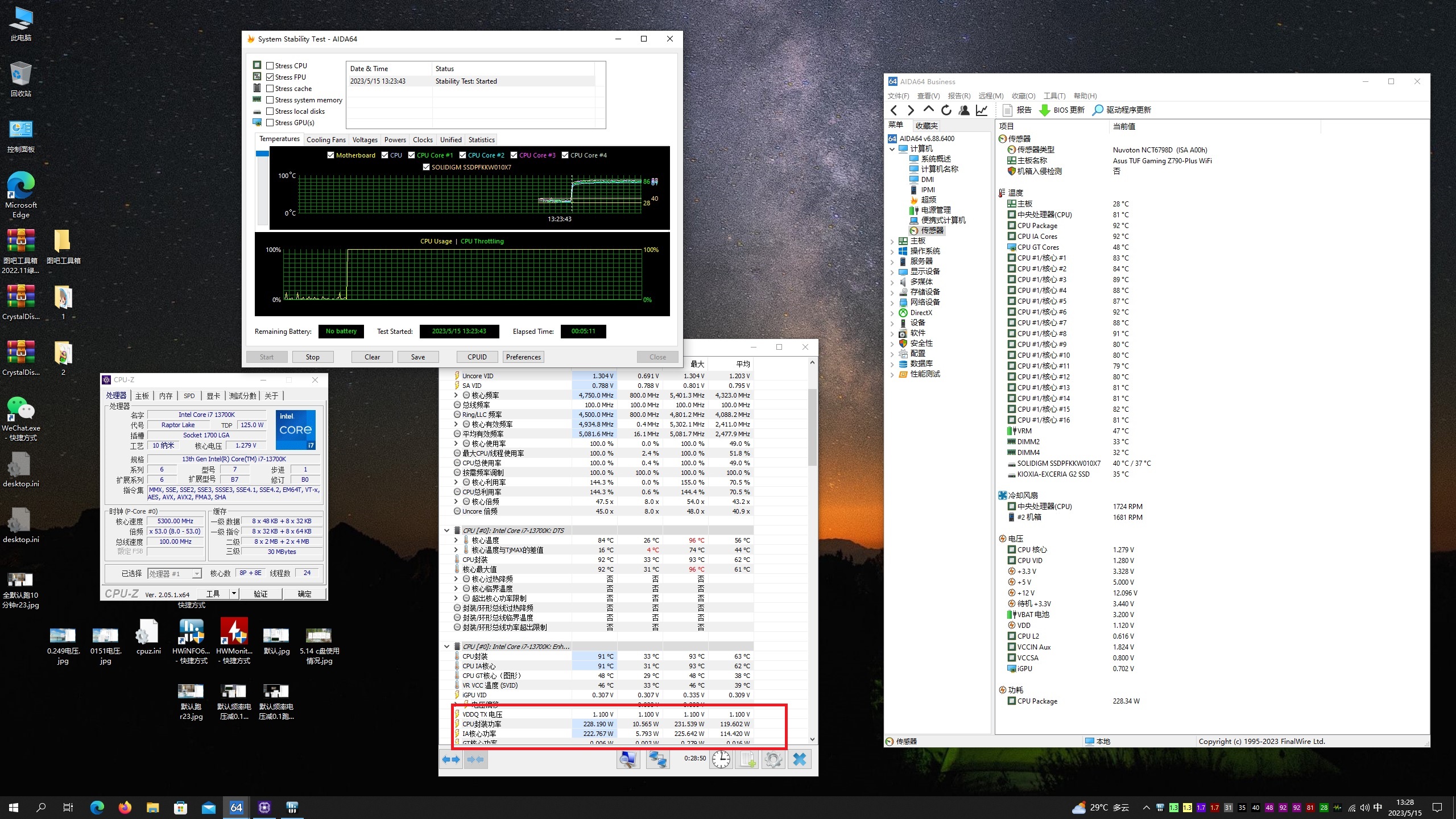Enable the Stress CPU checkbox
The height and width of the screenshot is (819, 1456).
270,66
